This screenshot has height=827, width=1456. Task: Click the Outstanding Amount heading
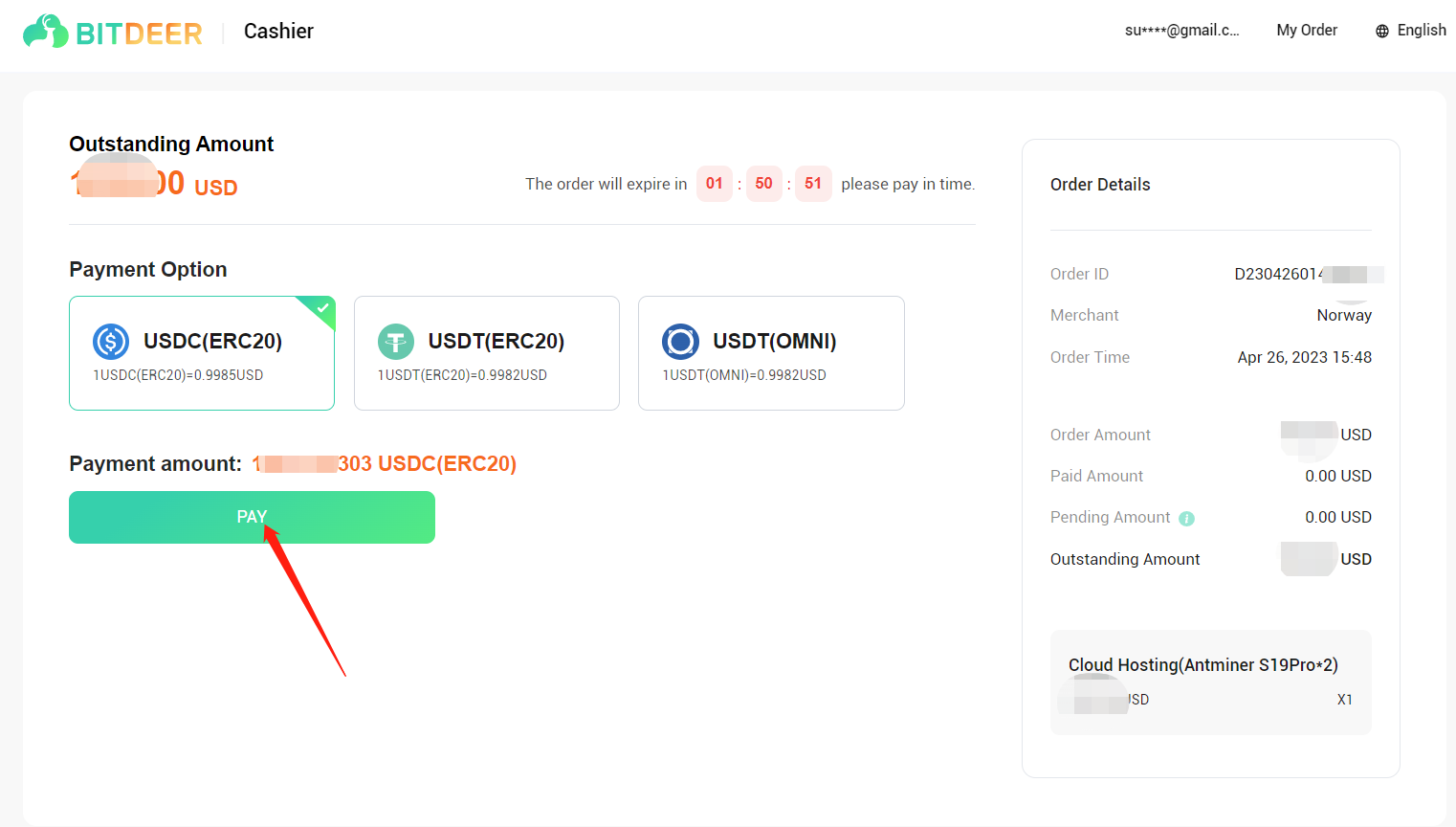pyautogui.click(x=171, y=145)
